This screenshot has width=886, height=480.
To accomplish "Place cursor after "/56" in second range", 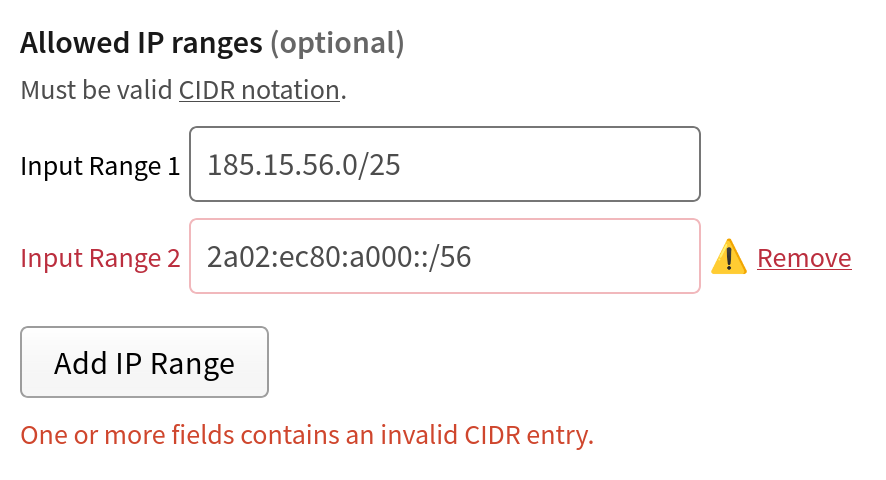I will pyautogui.click(x=473, y=257).
